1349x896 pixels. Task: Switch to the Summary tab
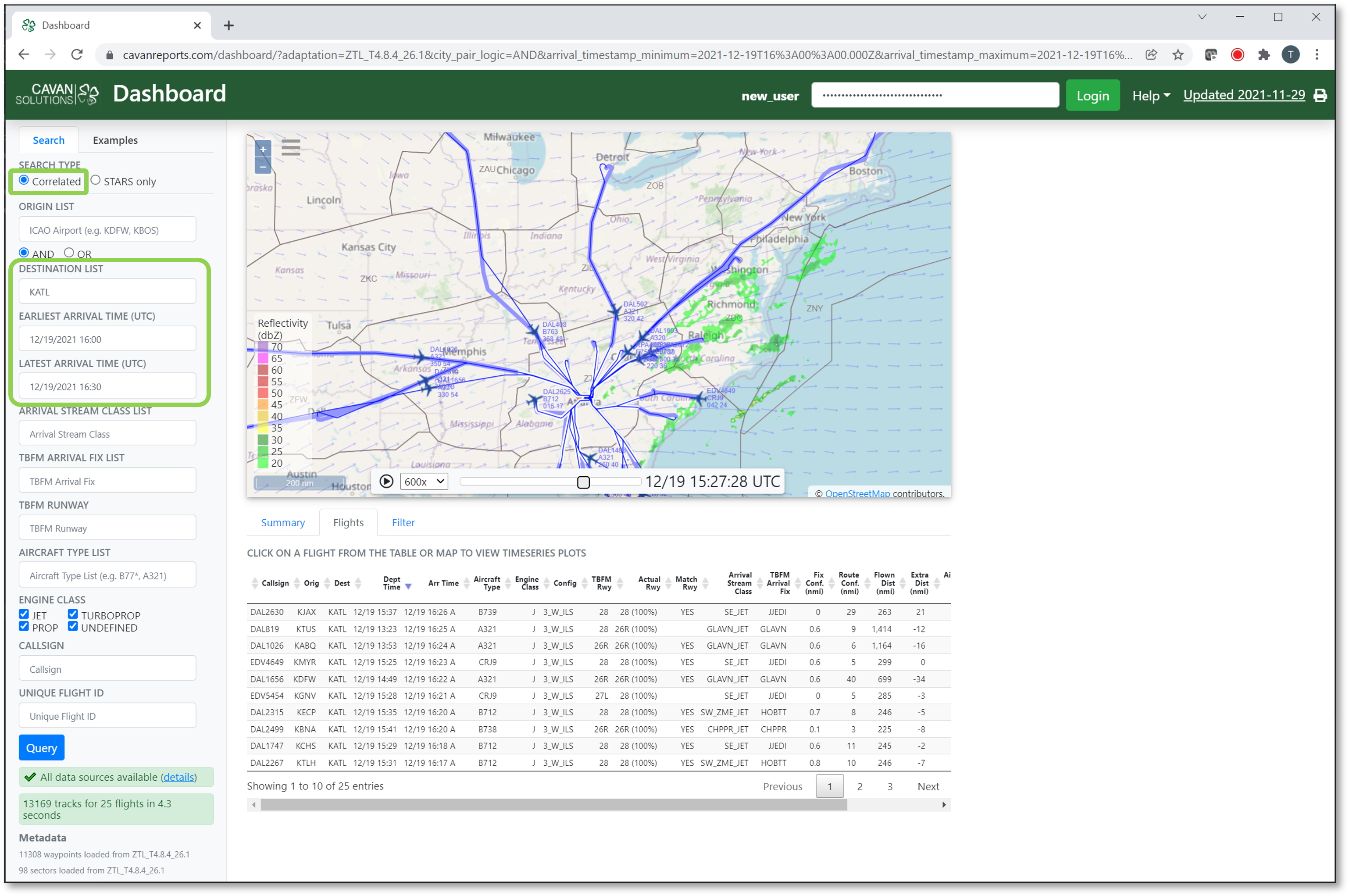point(283,522)
